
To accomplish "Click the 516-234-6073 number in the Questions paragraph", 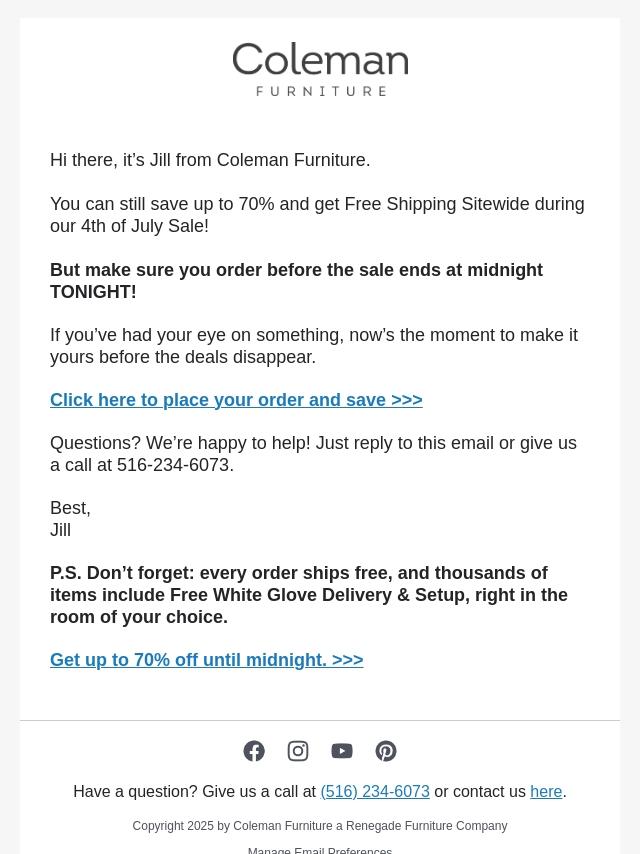I will (173, 465).
